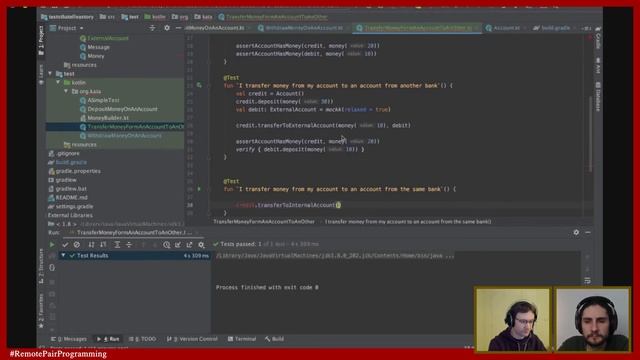Screen dimensions: 640x360
Task: Sort test results by duration icon
Action: coord(103,244)
